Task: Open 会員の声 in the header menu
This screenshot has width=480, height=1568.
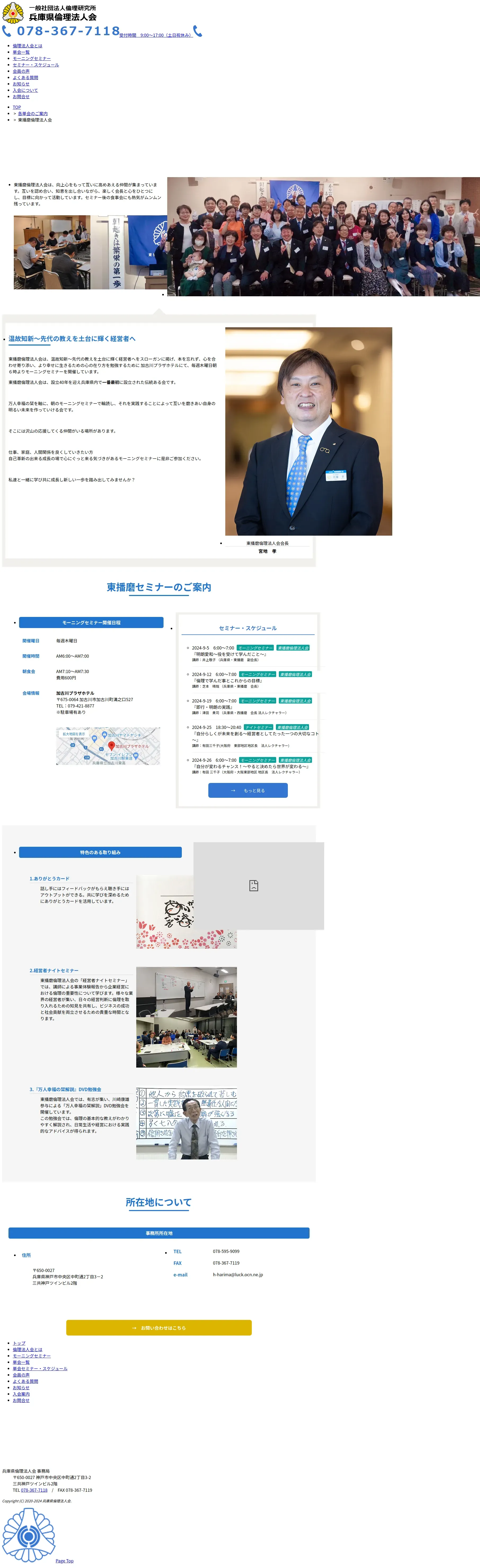Action: click(21, 71)
